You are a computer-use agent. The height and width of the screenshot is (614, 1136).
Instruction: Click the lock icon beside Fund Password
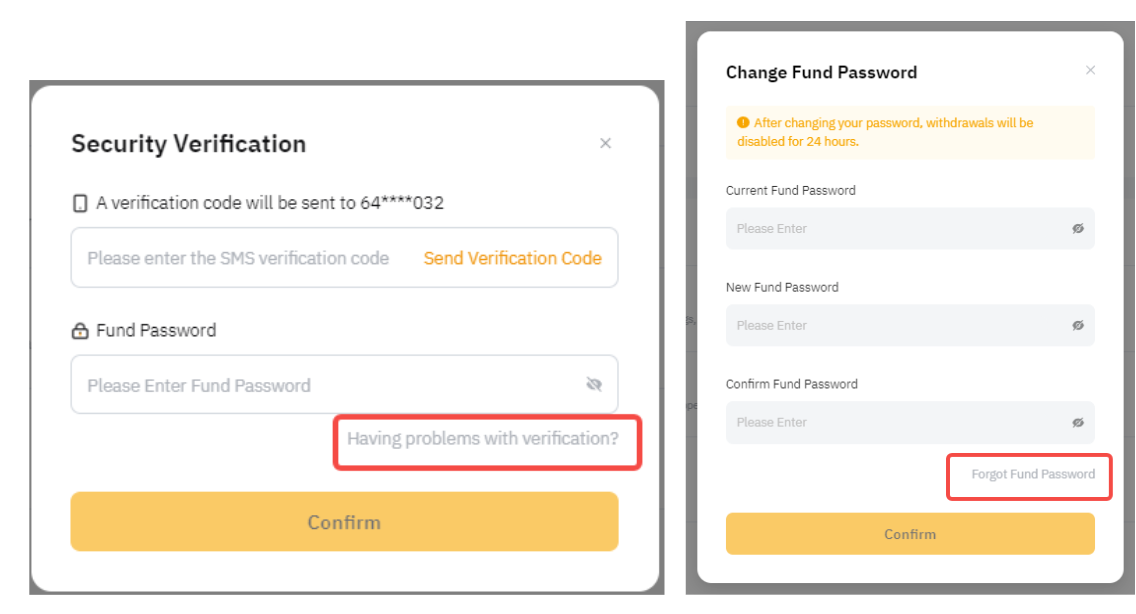pos(80,331)
